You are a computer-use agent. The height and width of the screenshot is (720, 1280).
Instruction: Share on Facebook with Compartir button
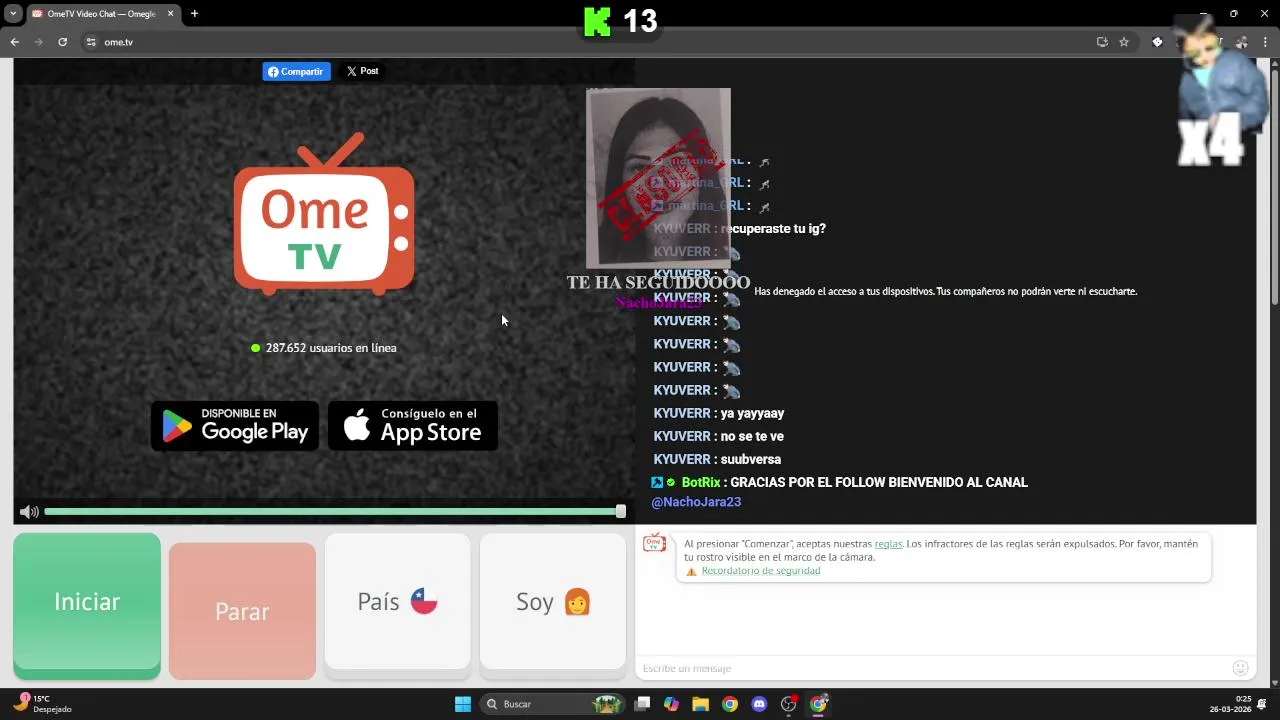pyautogui.click(x=296, y=71)
